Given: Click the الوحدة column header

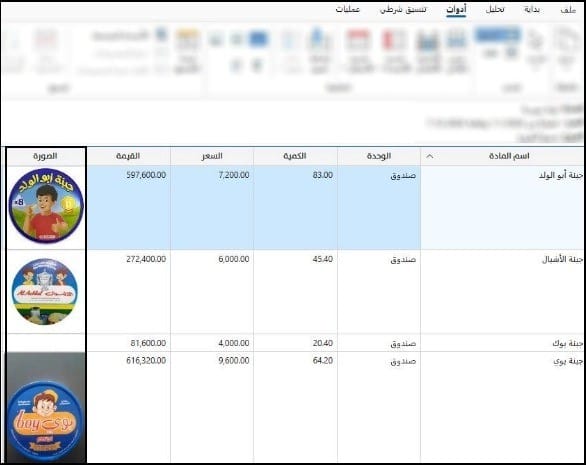Looking at the screenshot, I should coord(379,156).
